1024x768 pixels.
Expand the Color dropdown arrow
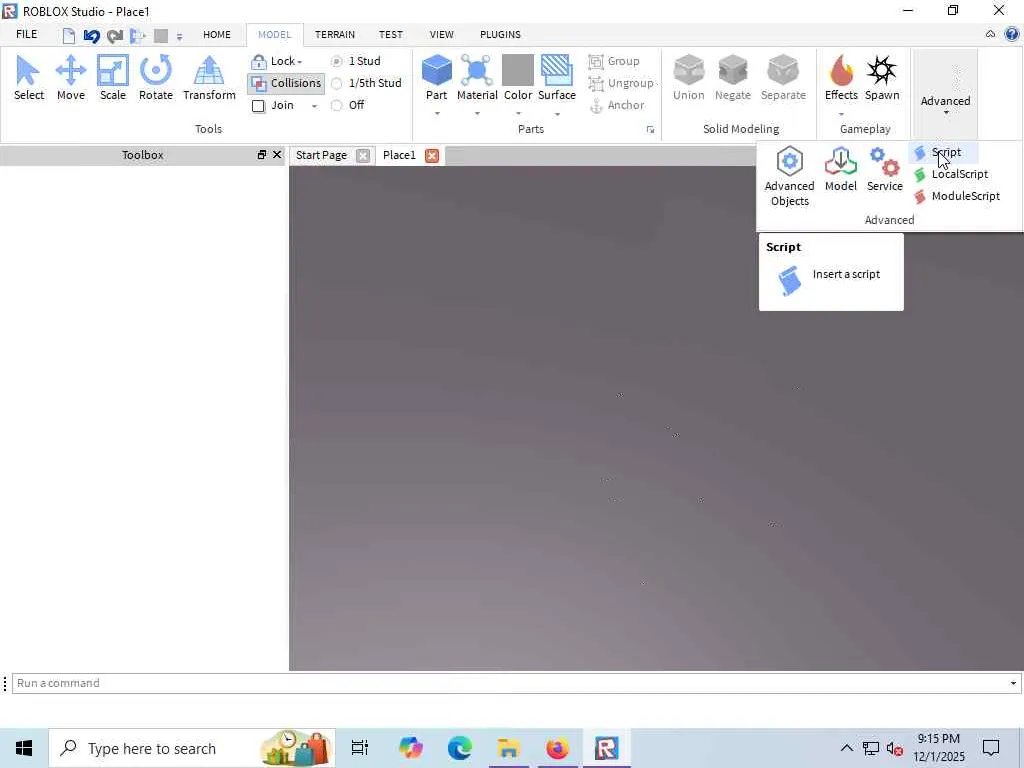click(x=518, y=114)
